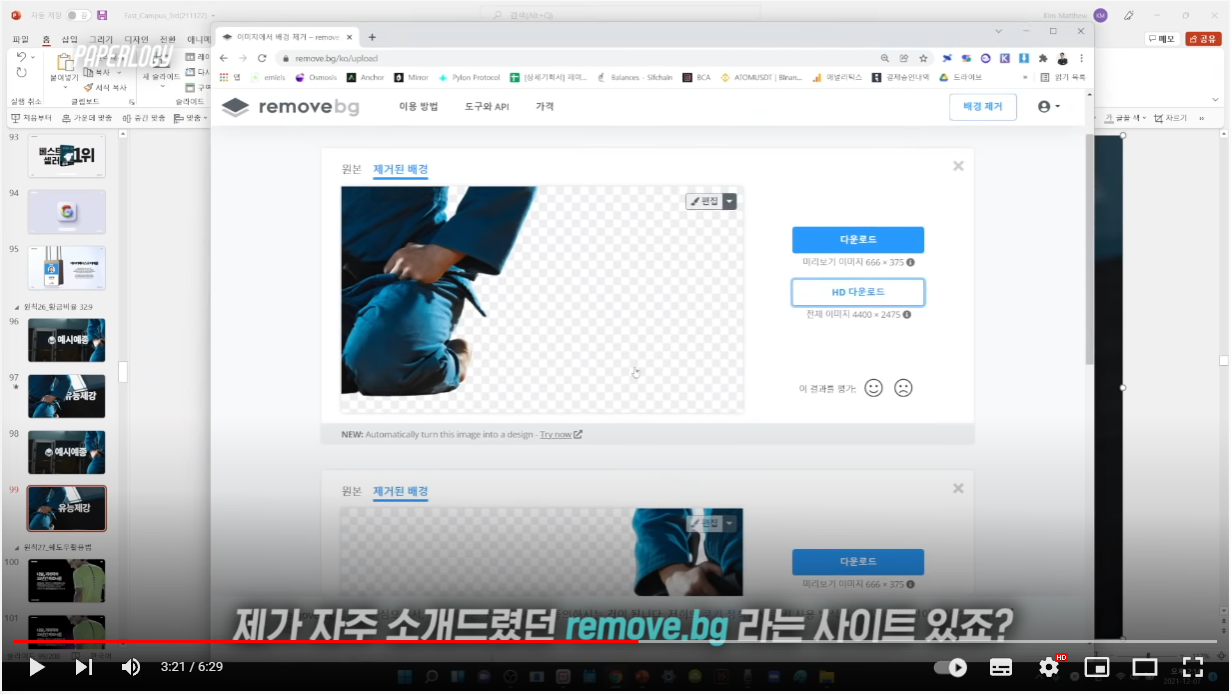1231x694 pixels.
Task: Open PowerPoint 디자인 ribbon tab
Action: (x=136, y=39)
